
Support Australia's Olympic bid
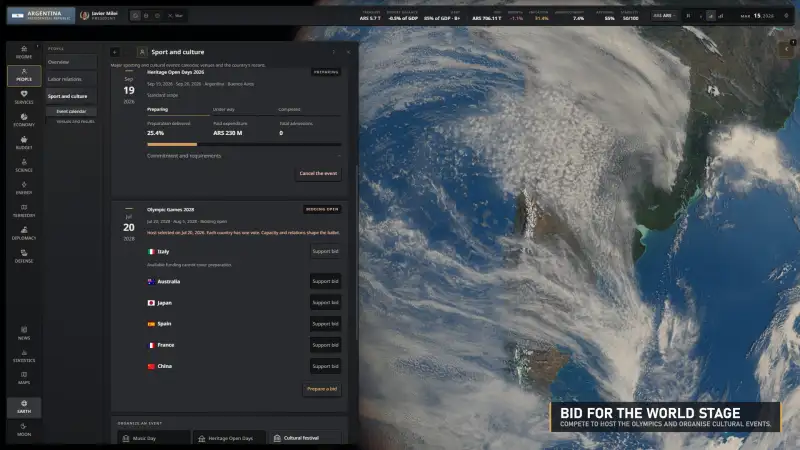[x=326, y=281]
